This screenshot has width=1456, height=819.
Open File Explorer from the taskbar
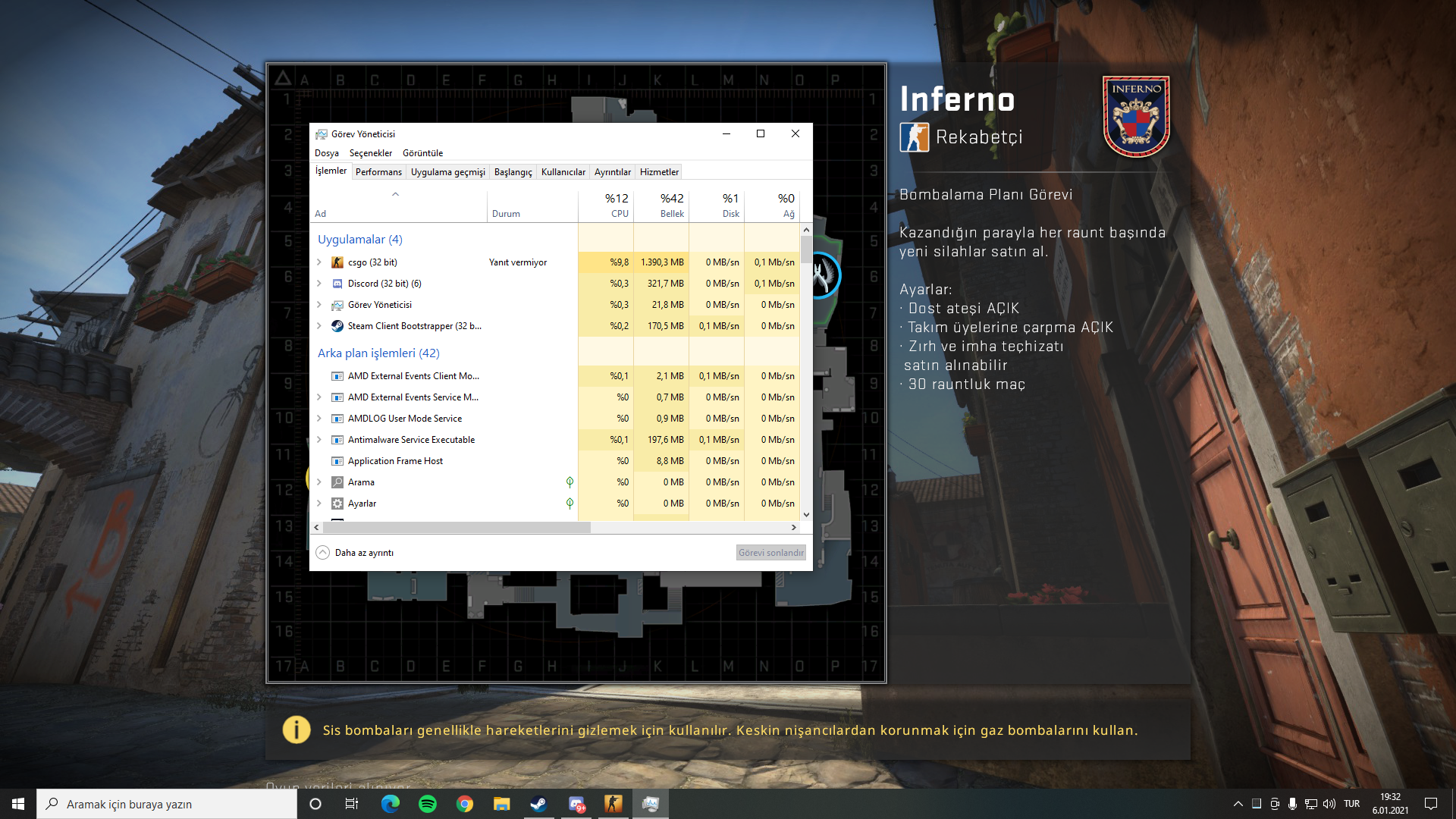click(502, 804)
